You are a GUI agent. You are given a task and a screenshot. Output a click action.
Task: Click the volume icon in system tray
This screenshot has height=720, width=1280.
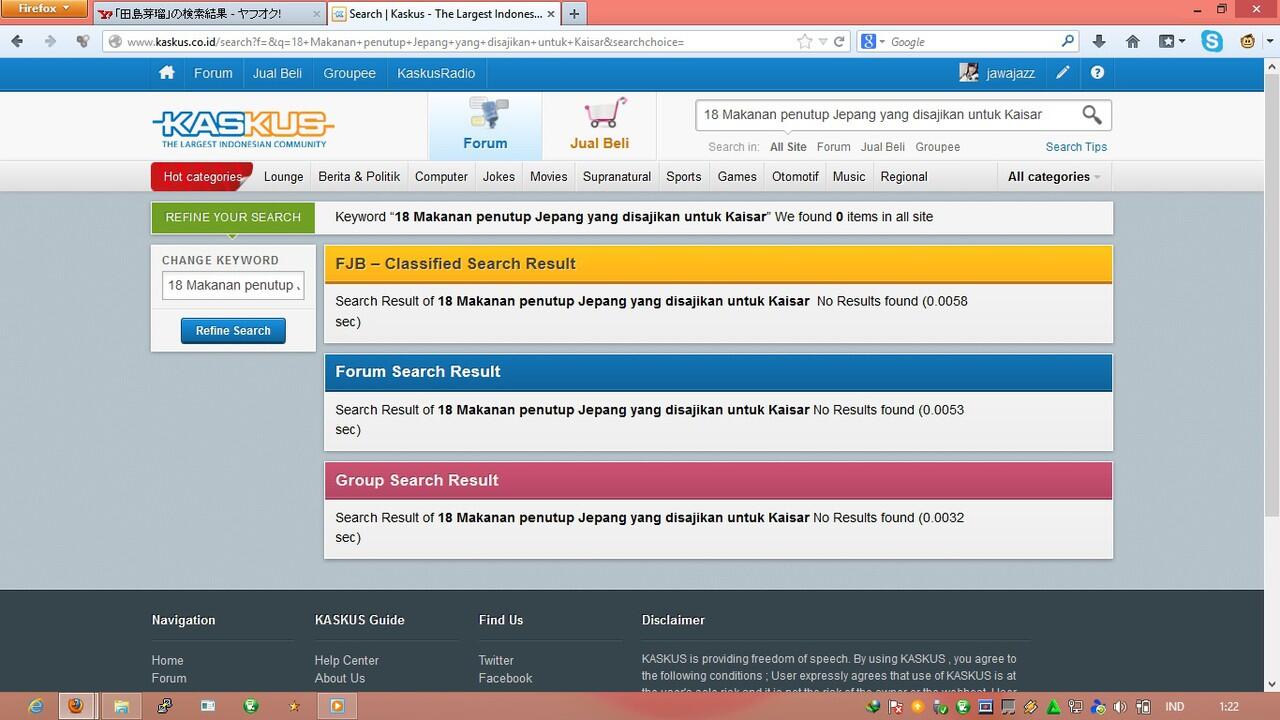1121,706
